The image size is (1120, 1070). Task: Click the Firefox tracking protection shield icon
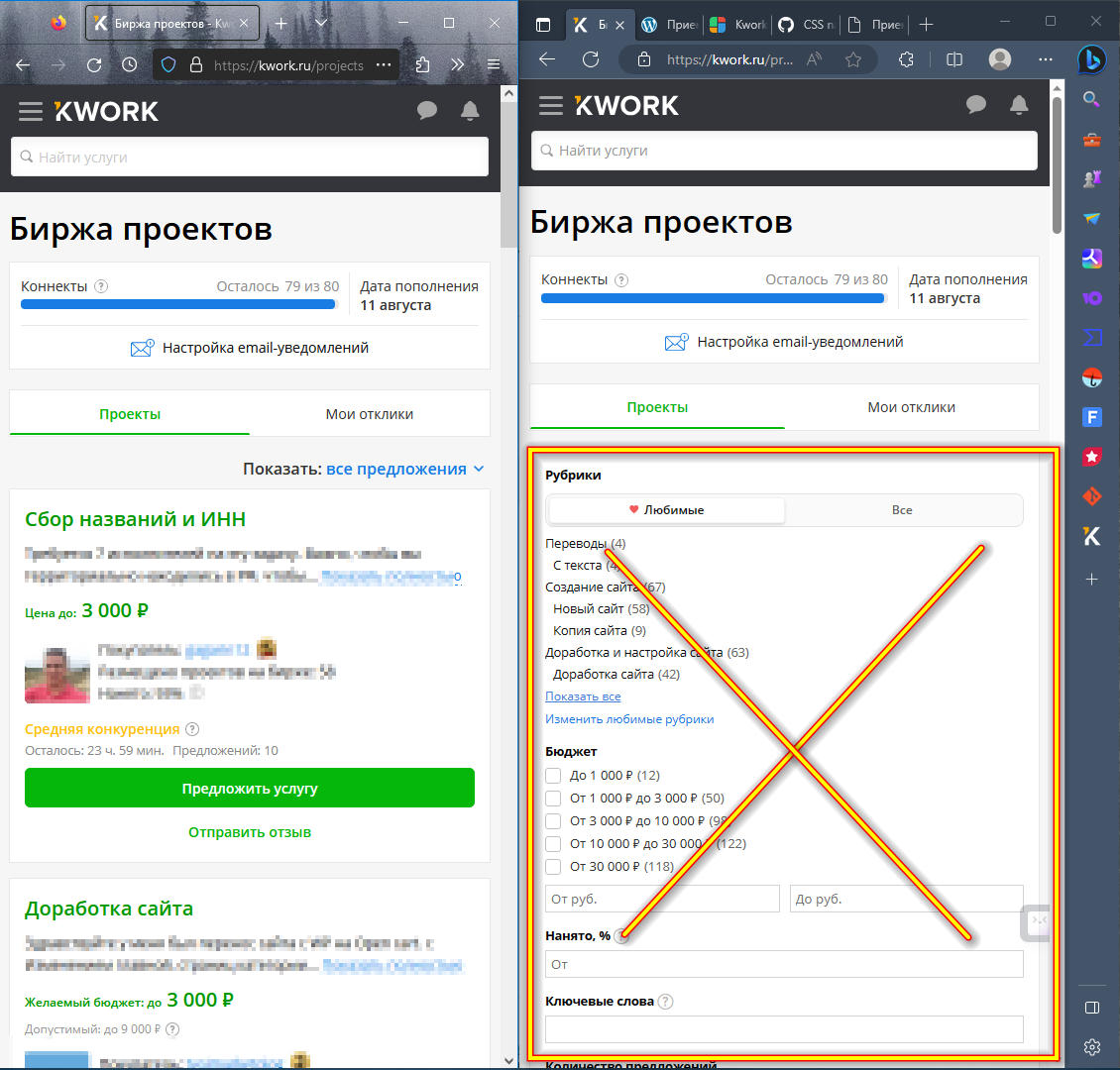[x=168, y=65]
